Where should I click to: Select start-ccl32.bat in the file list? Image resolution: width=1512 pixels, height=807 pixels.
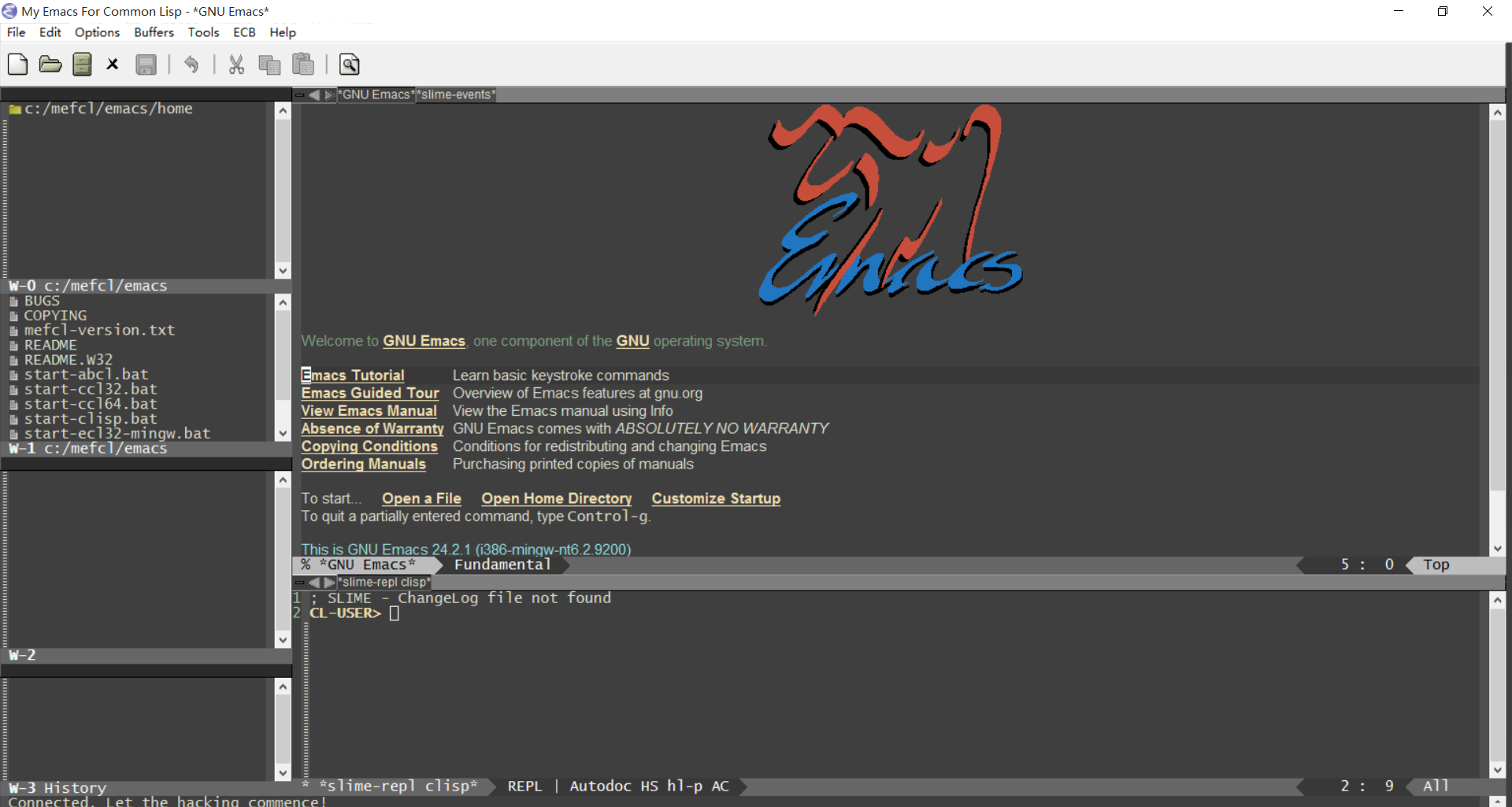91,390
